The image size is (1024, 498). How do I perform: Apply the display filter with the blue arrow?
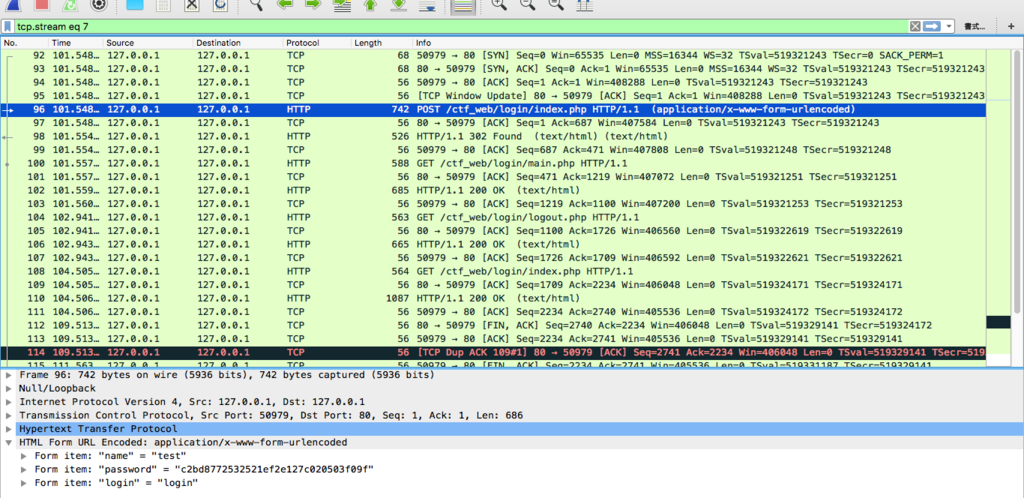[931, 27]
